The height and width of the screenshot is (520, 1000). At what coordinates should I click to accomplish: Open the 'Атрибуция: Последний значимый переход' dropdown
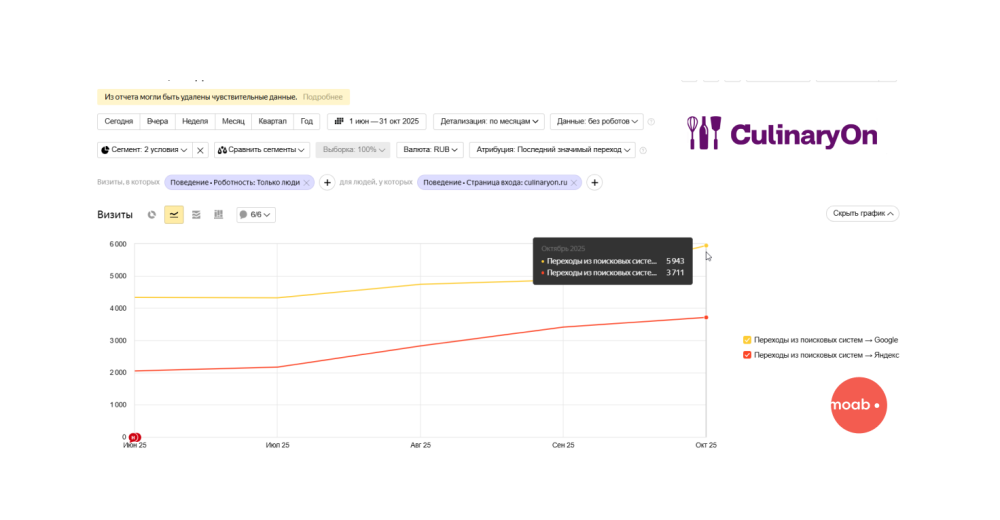(x=552, y=150)
